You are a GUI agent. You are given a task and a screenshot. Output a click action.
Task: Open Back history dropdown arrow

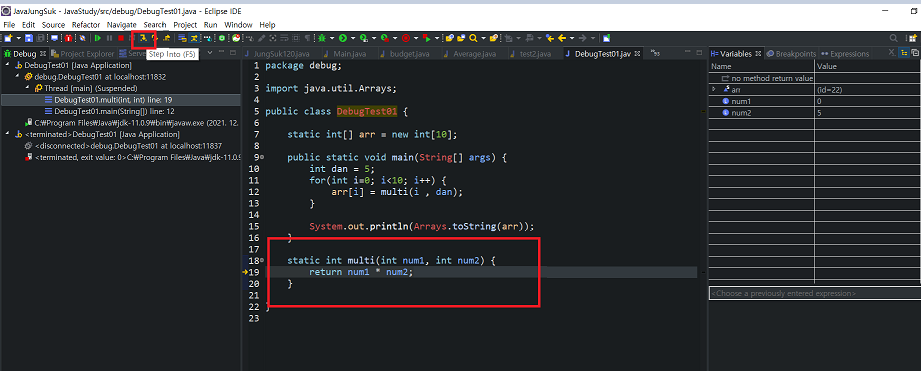pyautogui.click(x=572, y=38)
